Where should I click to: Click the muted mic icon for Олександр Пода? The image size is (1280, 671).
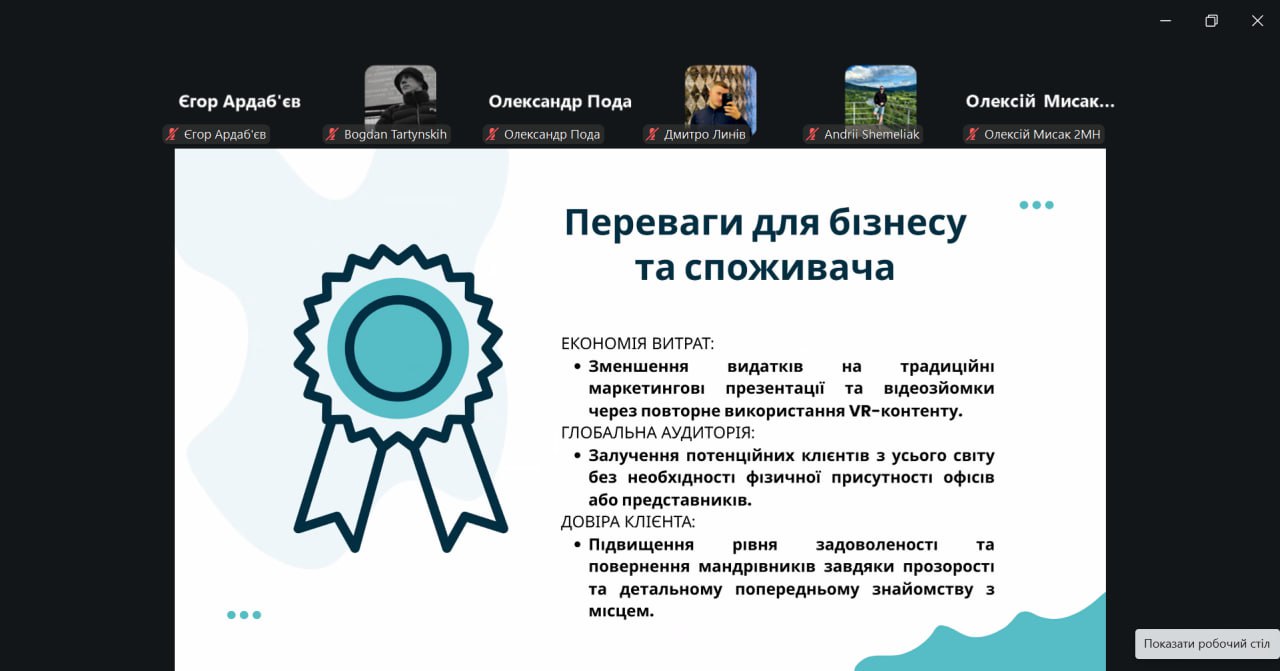492,134
